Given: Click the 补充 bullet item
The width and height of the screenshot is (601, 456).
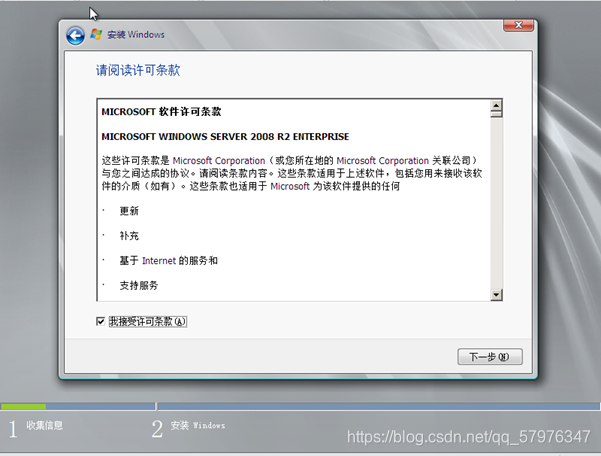Looking at the screenshot, I should (x=129, y=236).
